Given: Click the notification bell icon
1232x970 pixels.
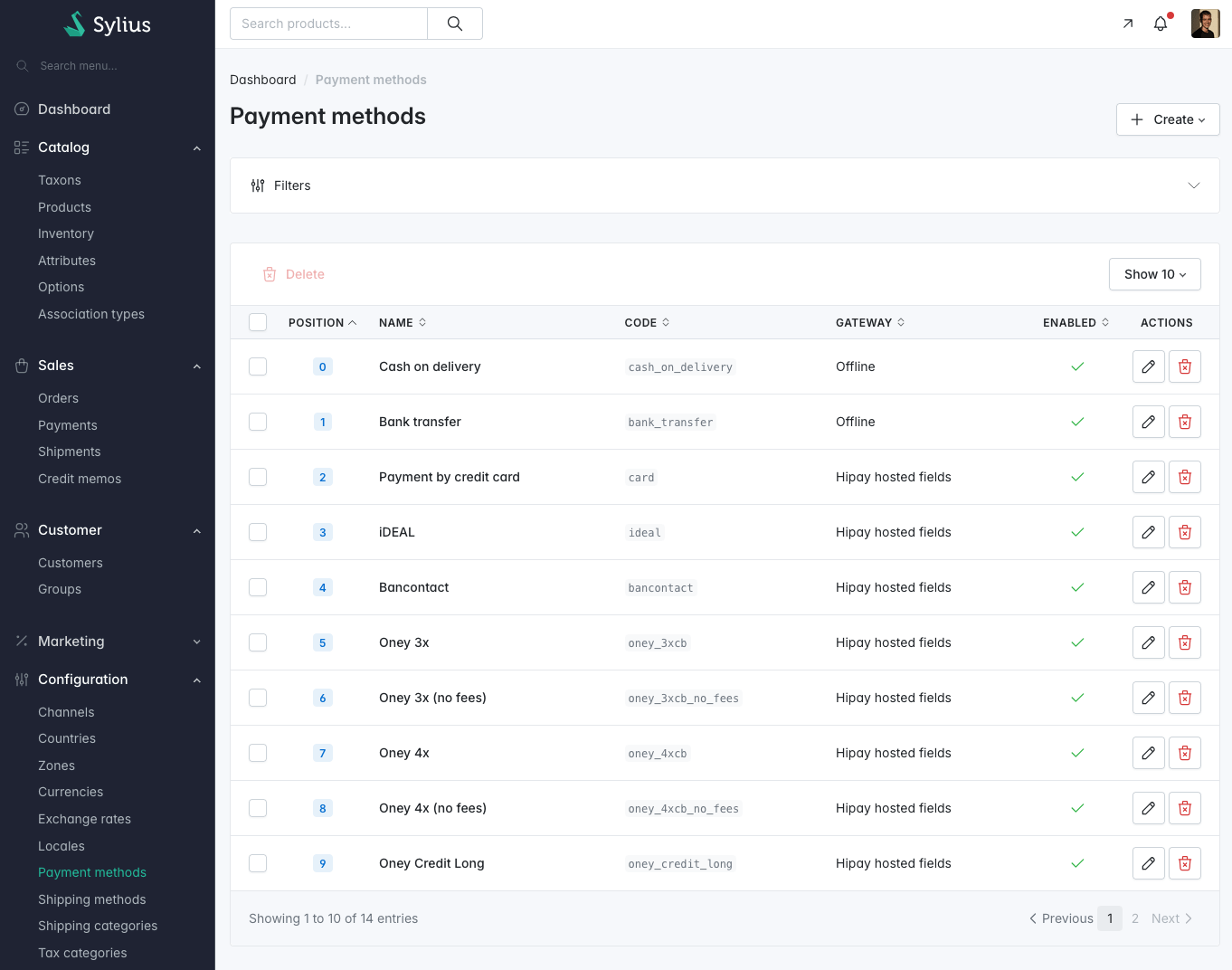Looking at the screenshot, I should [x=1161, y=24].
